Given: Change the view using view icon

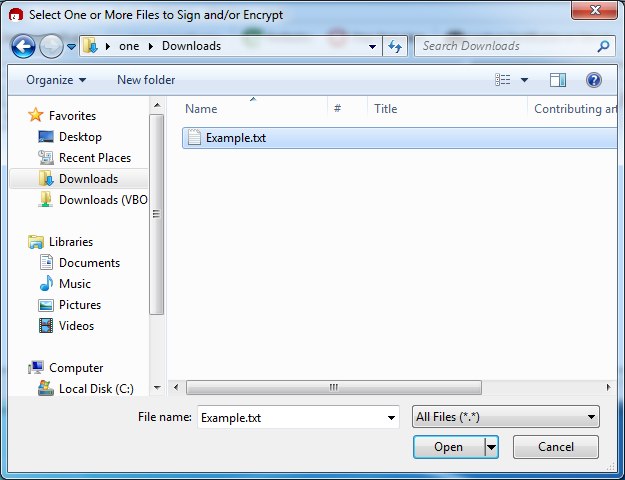Looking at the screenshot, I should 503,80.
